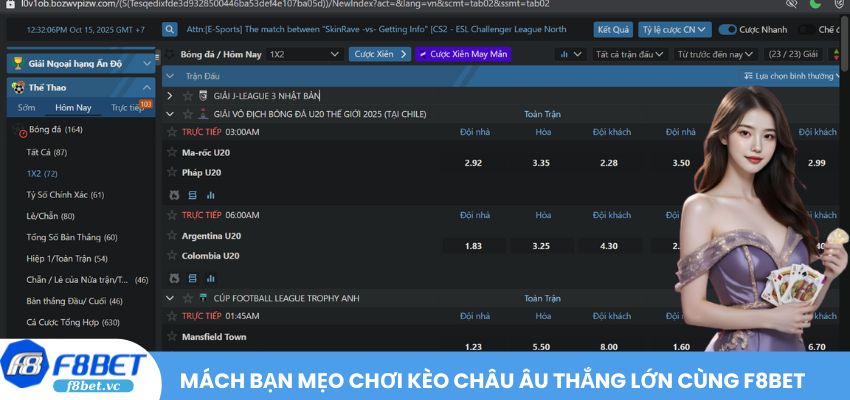The image size is (850, 400).
Task: Switch to the Trực tiếp tab
Action: click(x=127, y=107)
